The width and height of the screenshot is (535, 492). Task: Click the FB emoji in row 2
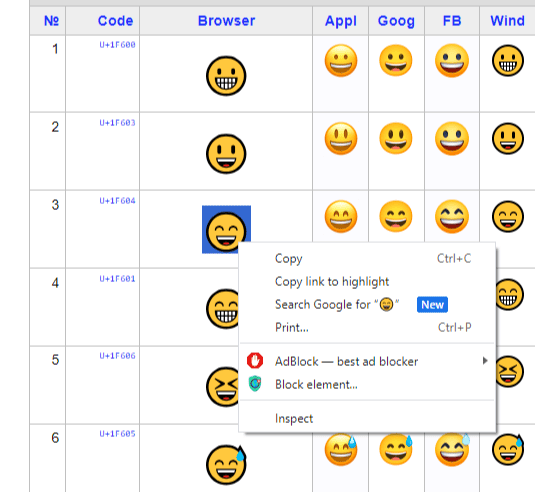click(452, 139)
